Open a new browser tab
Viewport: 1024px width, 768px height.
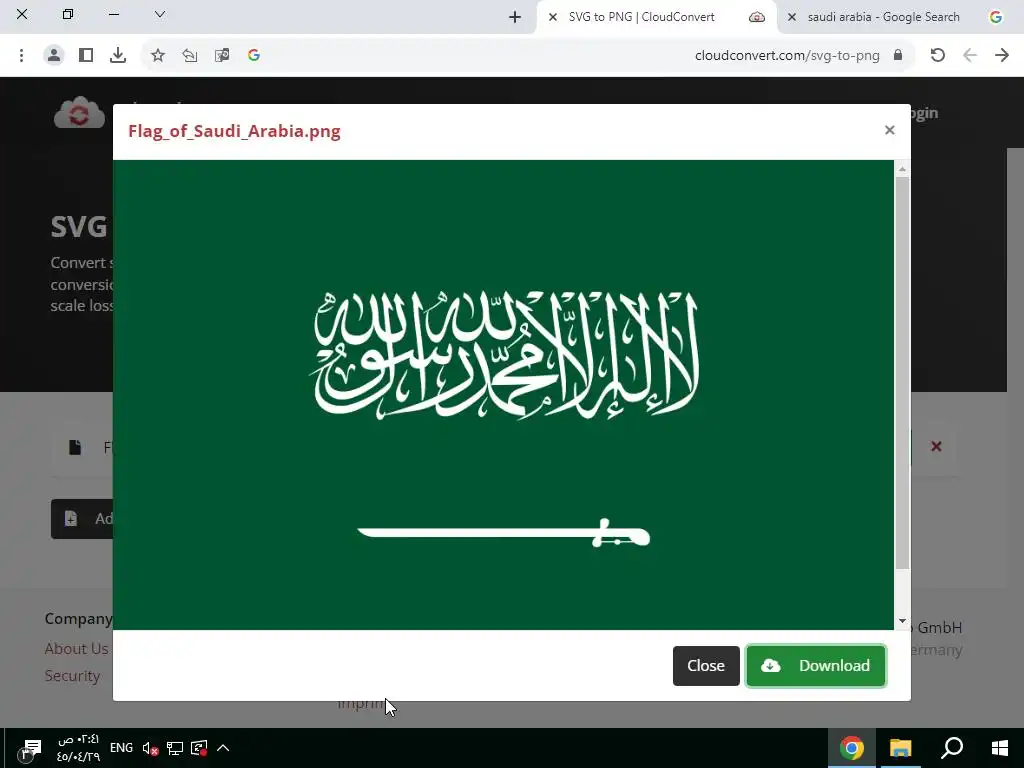tap(515, 17)
